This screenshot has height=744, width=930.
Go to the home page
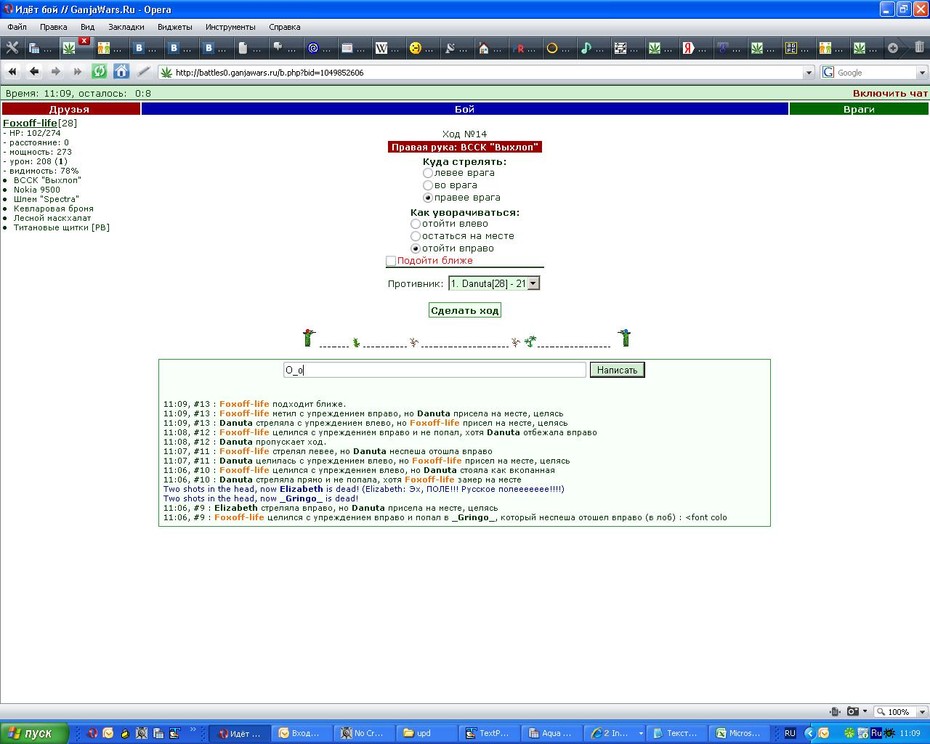coord(121,72)
